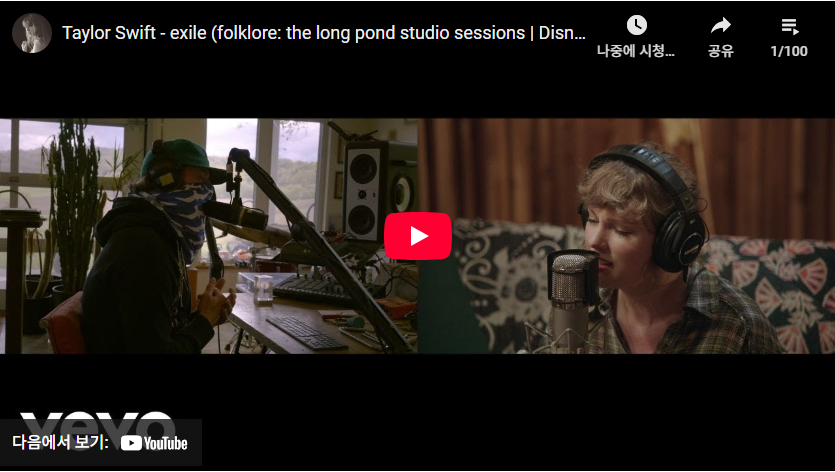This screenshot has height=472, width=835.
Task: Select the "공유" share label
Action: point(721,51)
